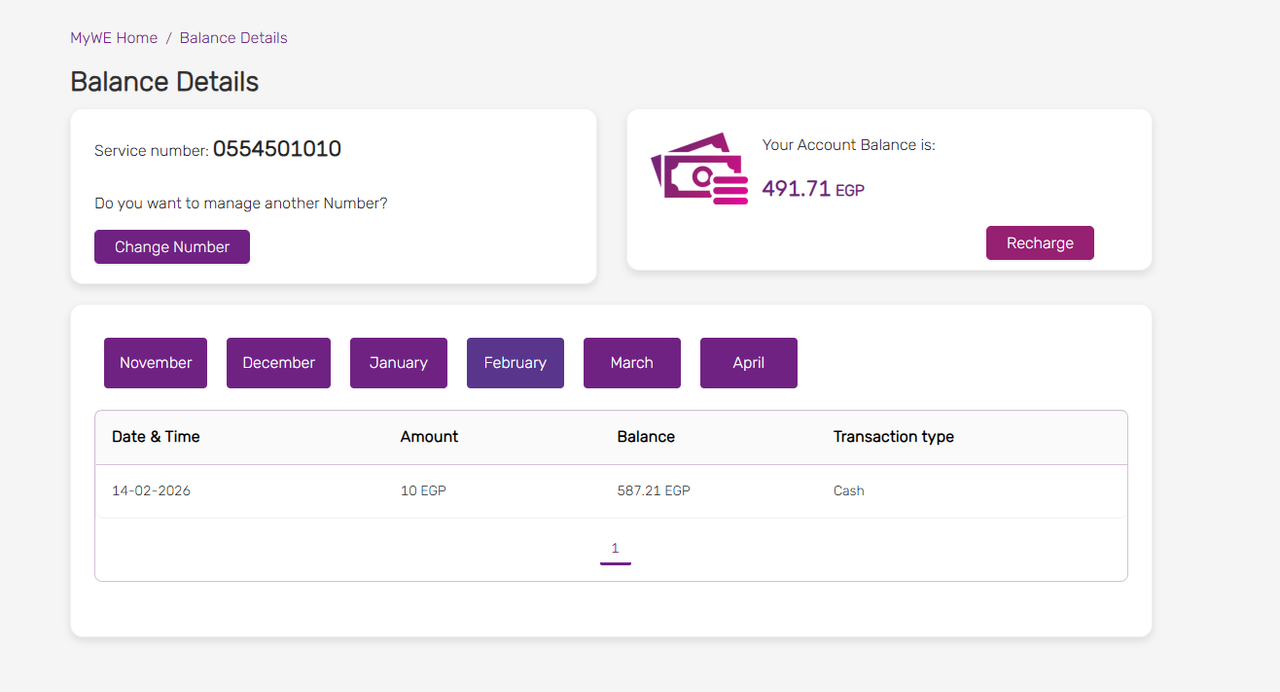Switch to the November tab

click(x=156, y=363)
